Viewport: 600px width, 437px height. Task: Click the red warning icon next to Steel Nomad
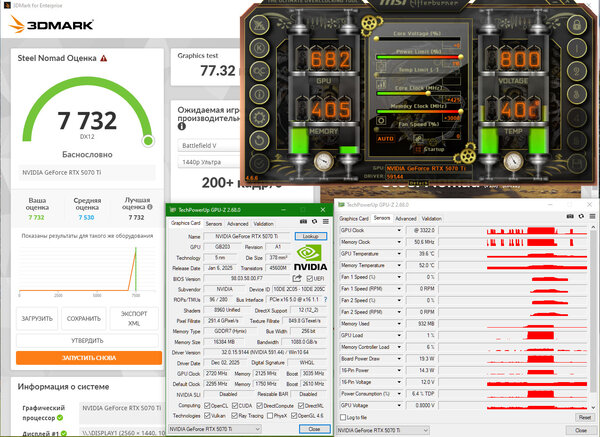104,59
